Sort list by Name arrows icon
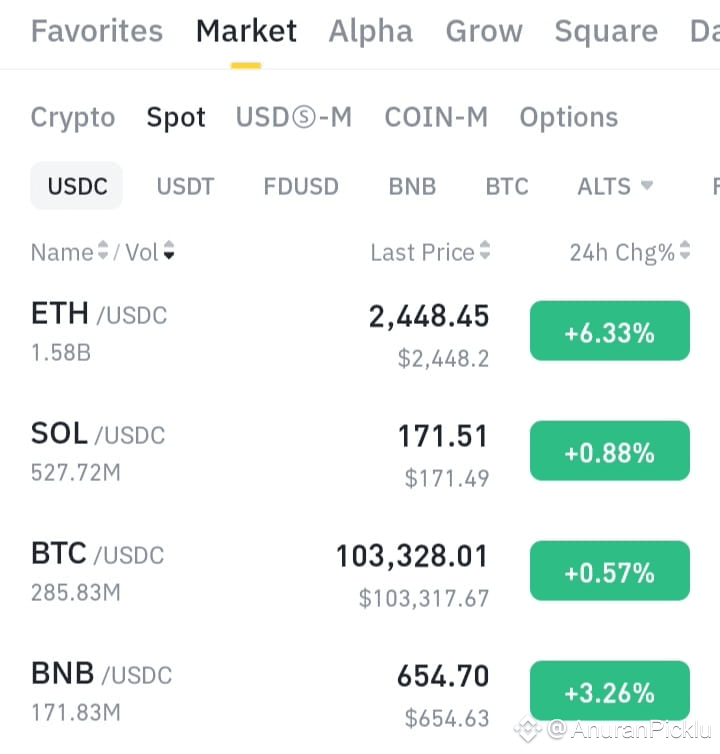Image resolution: width=720 pixels, height=754 pixels. coord(103,251)
